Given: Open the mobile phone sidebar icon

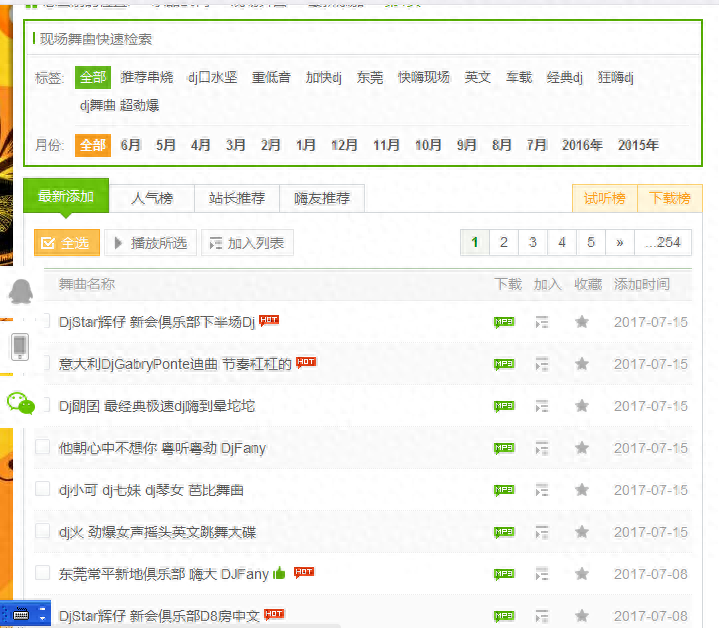Looking at the screenshot, I should pos(20,347).
